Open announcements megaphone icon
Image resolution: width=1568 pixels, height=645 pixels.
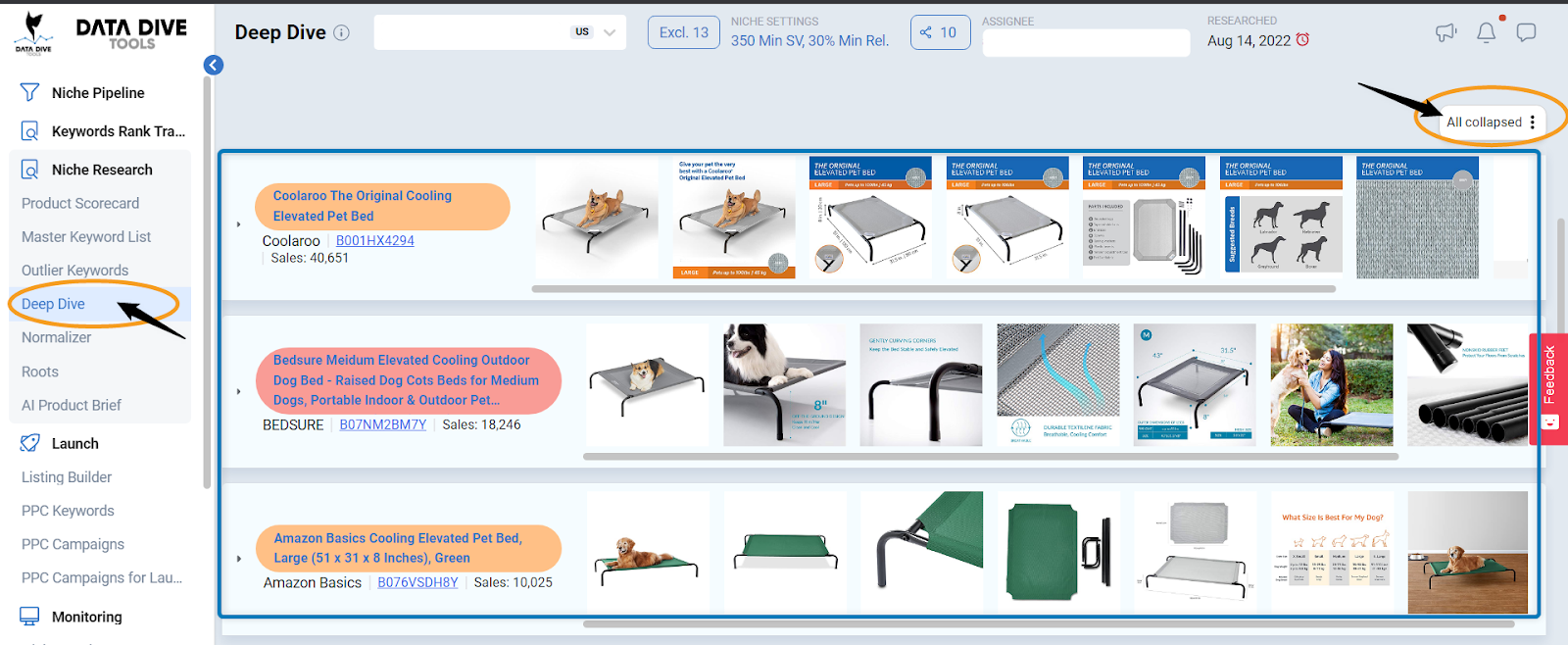(1446, 32)
